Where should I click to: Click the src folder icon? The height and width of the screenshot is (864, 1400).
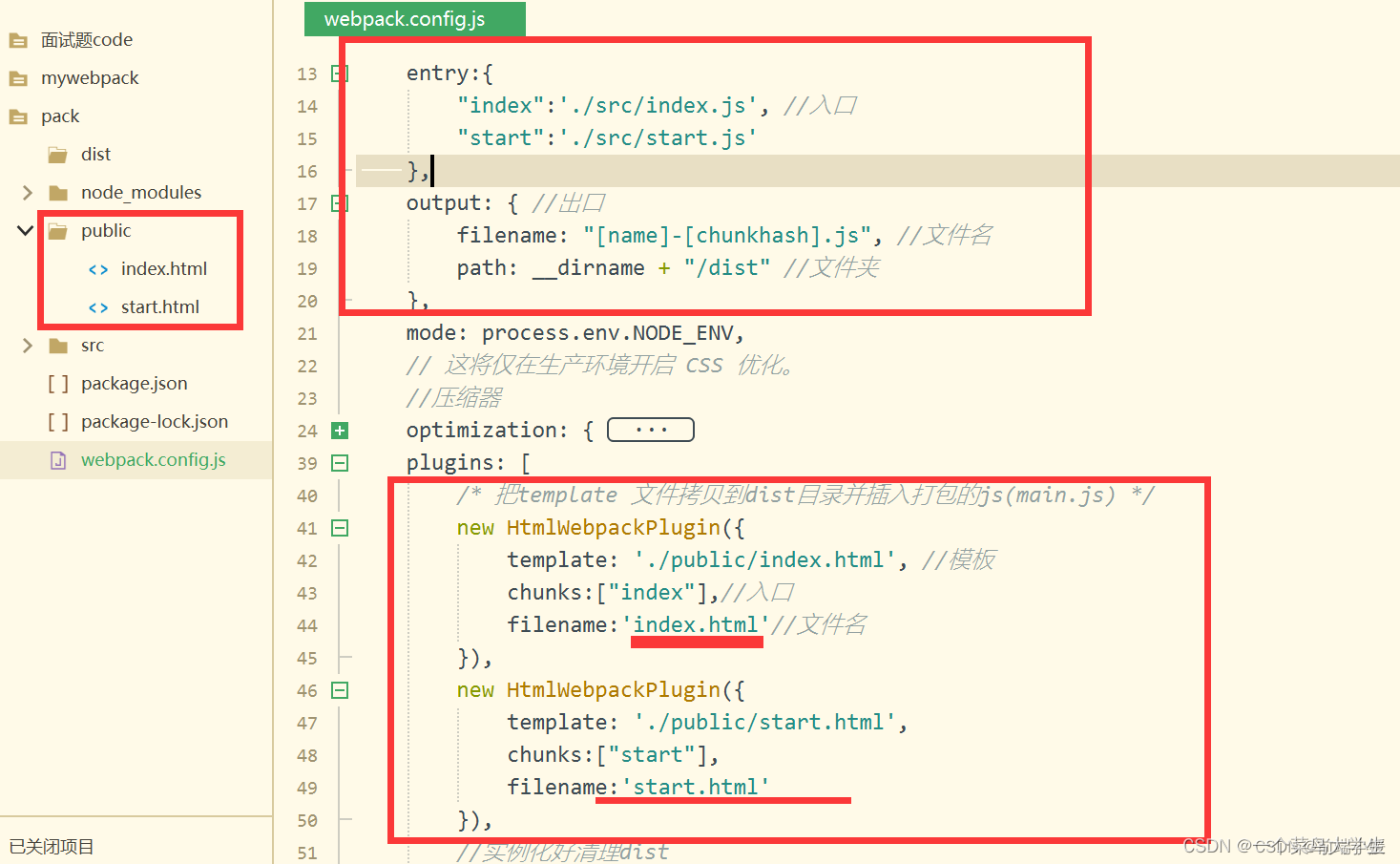(58, 346)
